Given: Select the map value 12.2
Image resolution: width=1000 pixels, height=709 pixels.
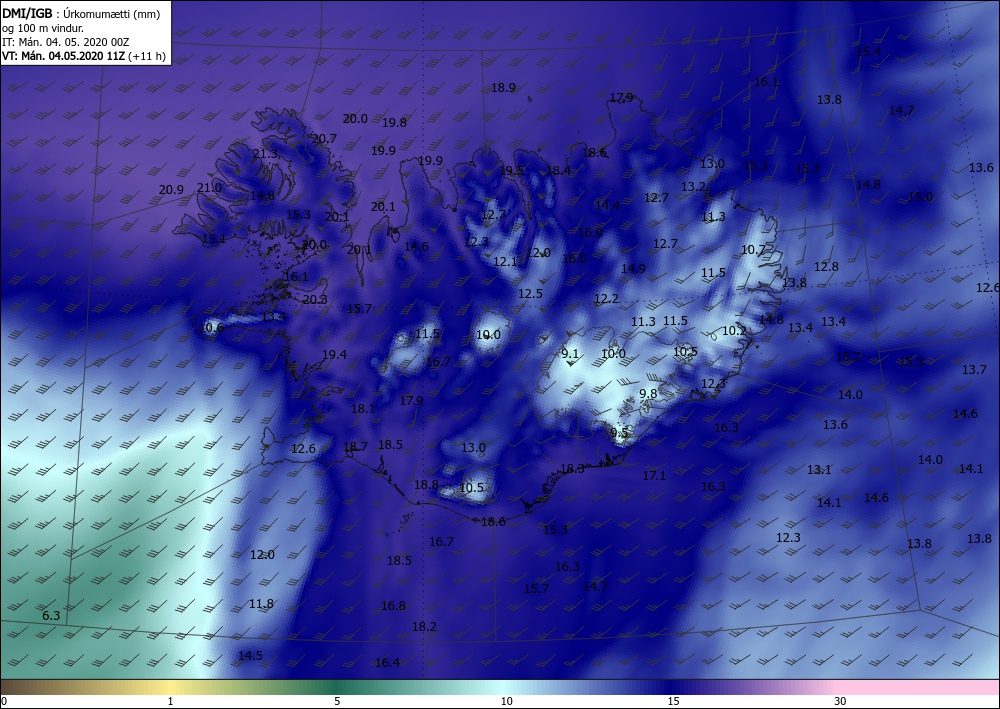Looking at the screenshot, I should click(606, 298).
